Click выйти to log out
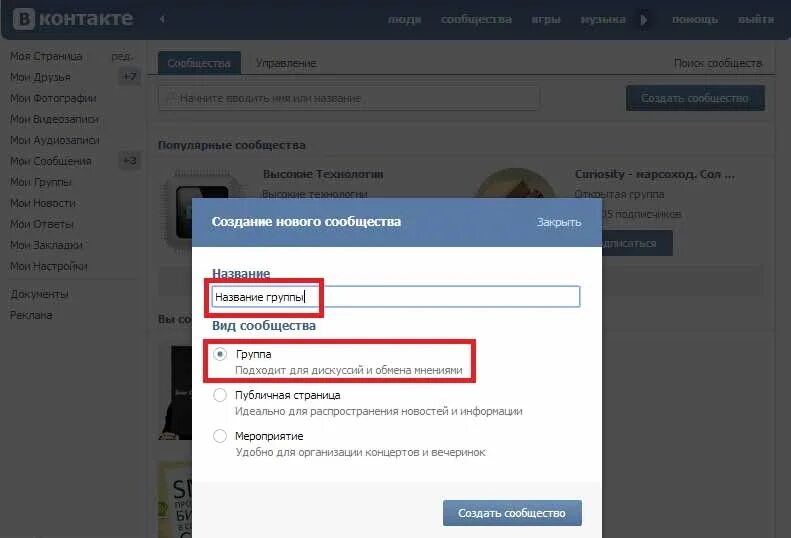The image size is (791, 538). click(x=756, y=20)
